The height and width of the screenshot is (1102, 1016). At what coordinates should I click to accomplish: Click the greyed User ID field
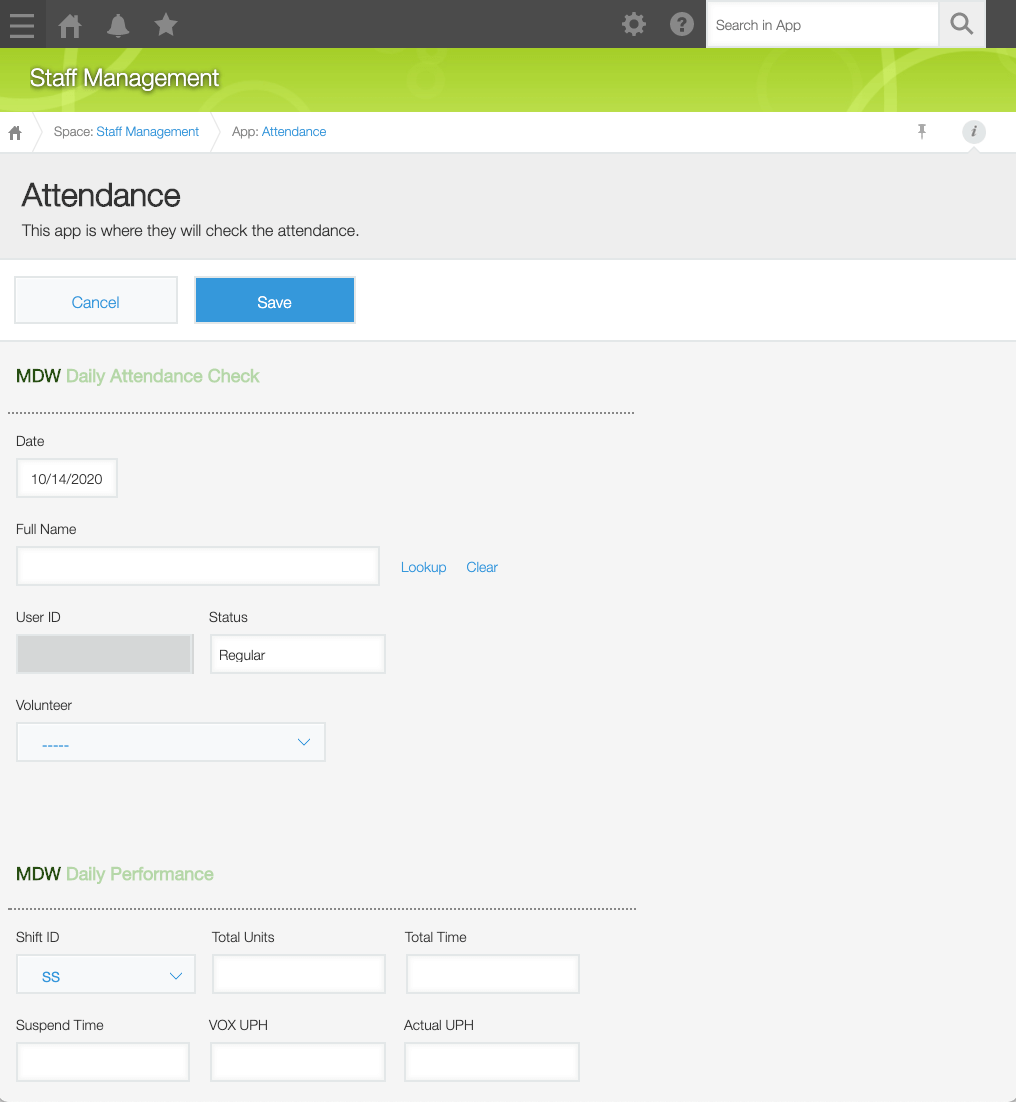105,654
